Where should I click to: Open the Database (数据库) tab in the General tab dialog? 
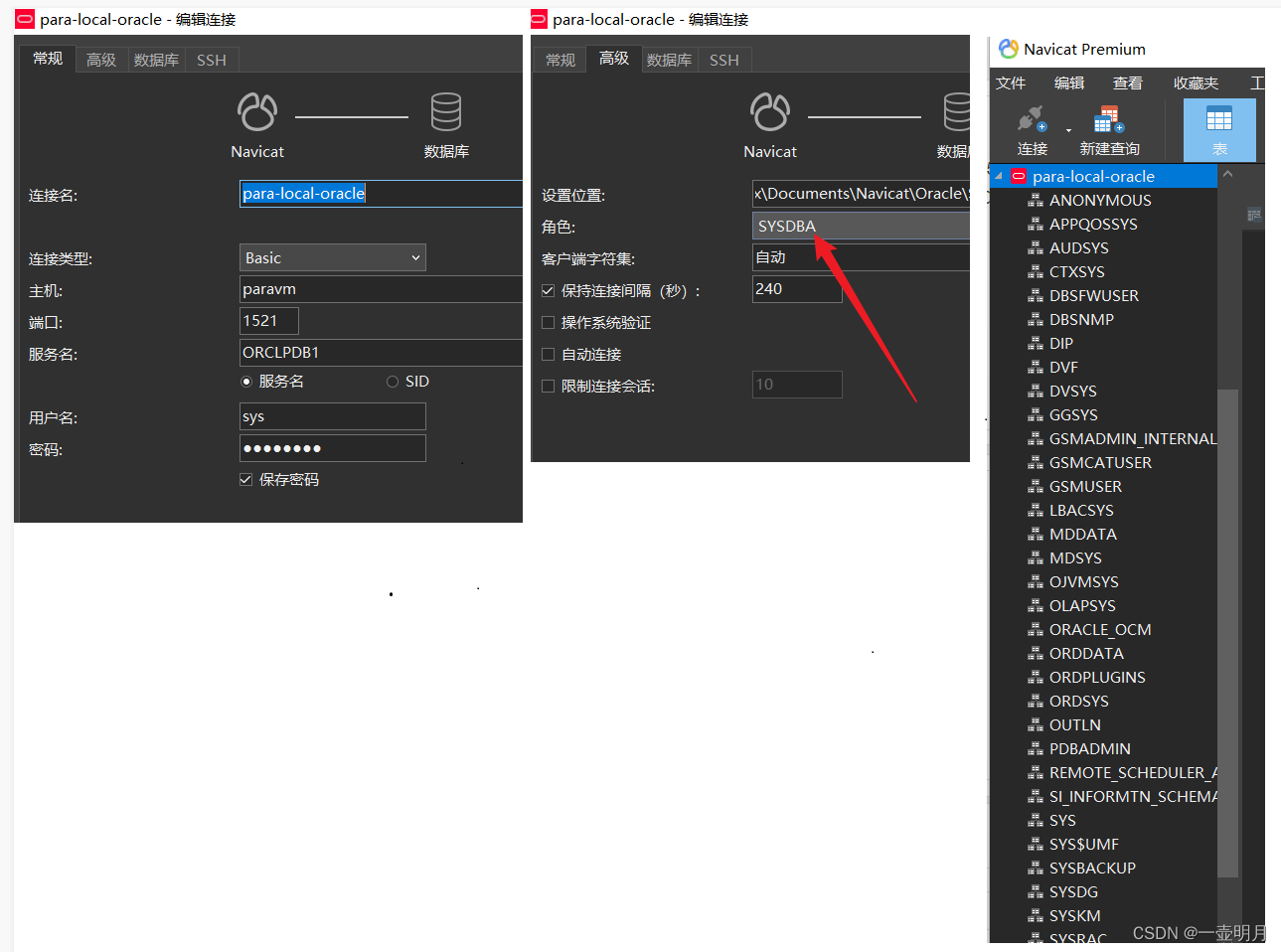pos(156,60)
